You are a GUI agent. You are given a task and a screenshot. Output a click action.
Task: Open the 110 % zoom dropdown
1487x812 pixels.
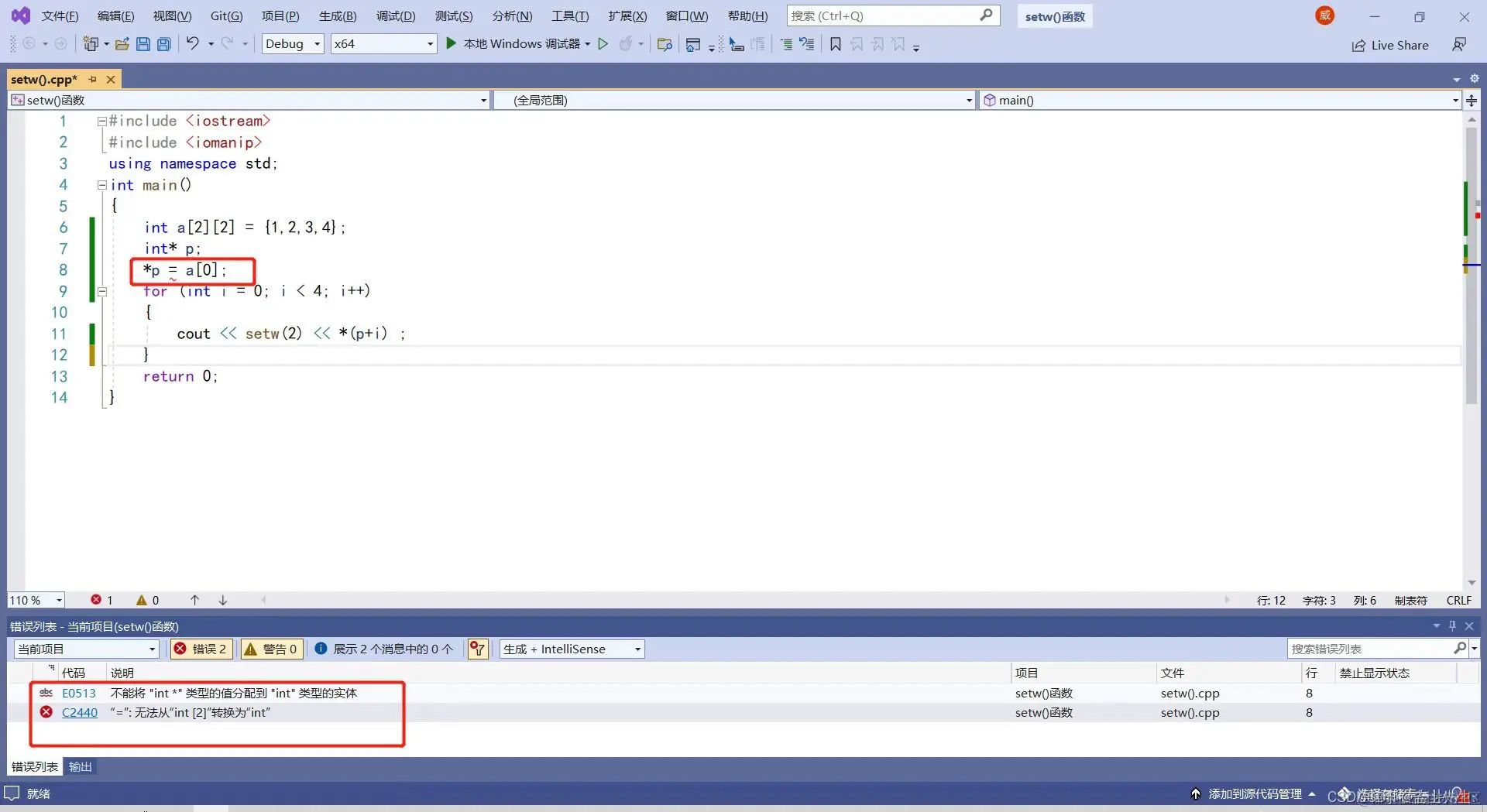[x=36, y=600]
